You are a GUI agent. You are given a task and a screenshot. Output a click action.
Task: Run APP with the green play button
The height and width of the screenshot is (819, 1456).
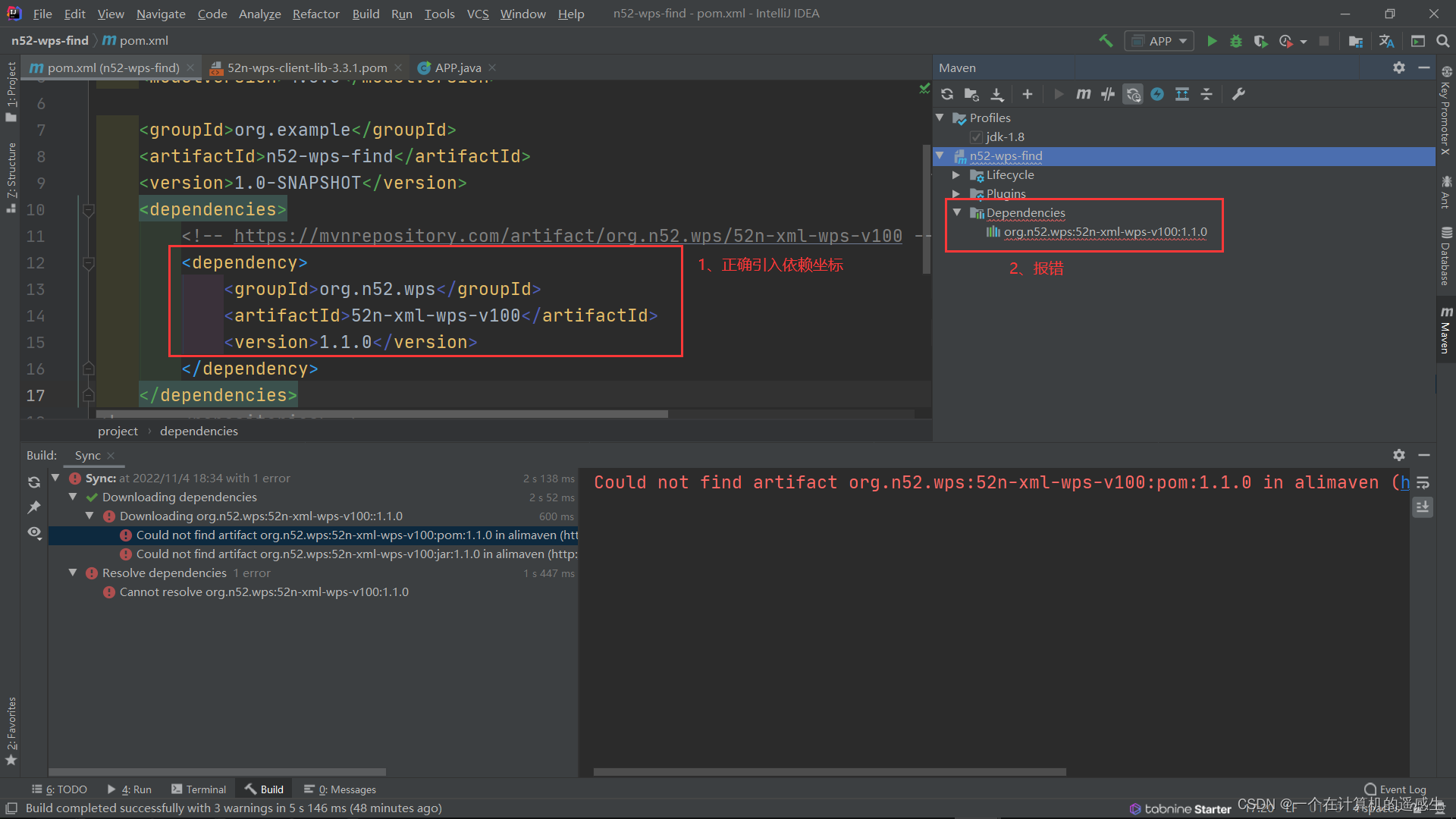[x=1212, y=41]
